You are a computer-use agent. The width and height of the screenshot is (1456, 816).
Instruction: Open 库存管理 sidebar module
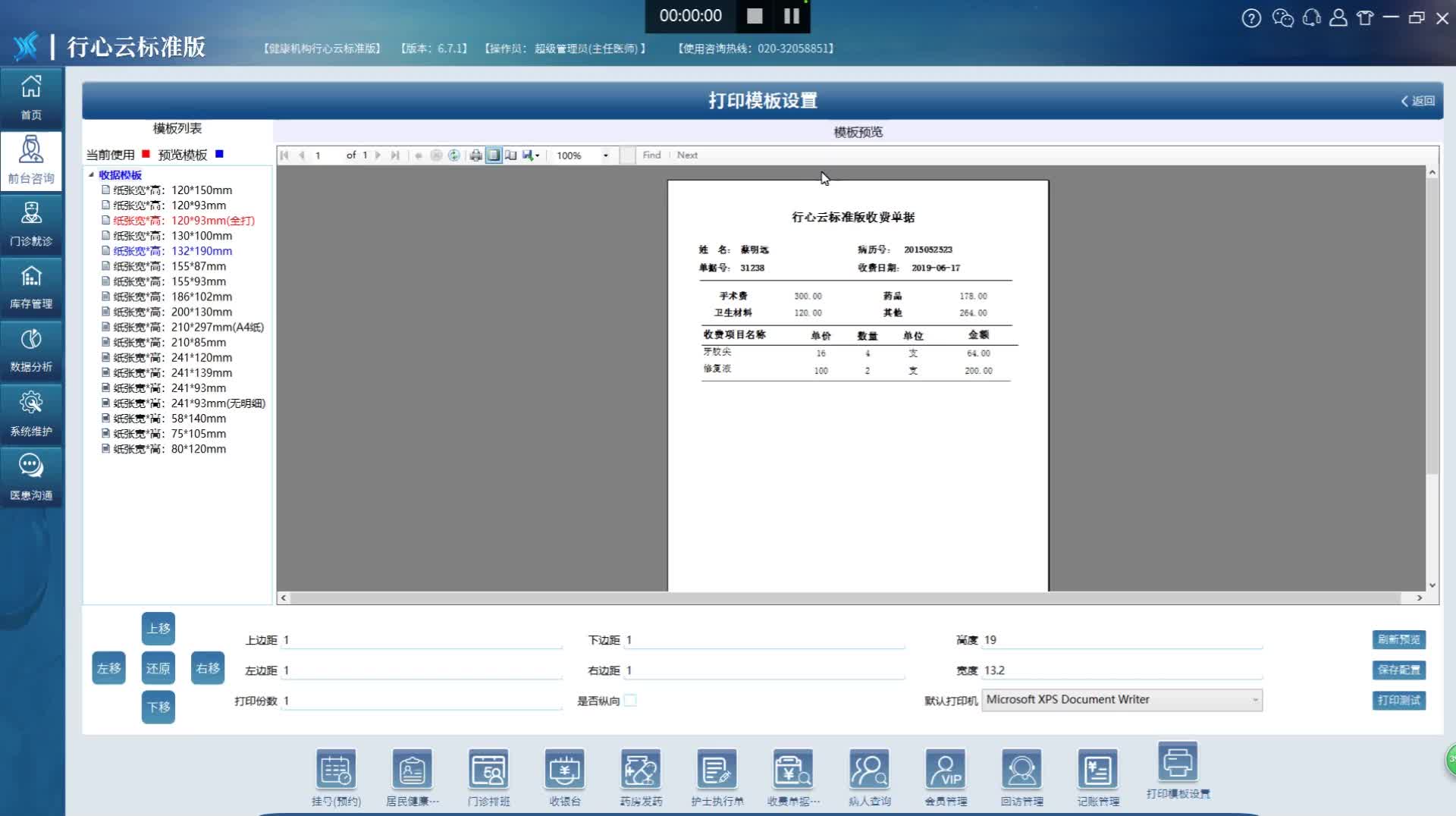click(31, 287)
